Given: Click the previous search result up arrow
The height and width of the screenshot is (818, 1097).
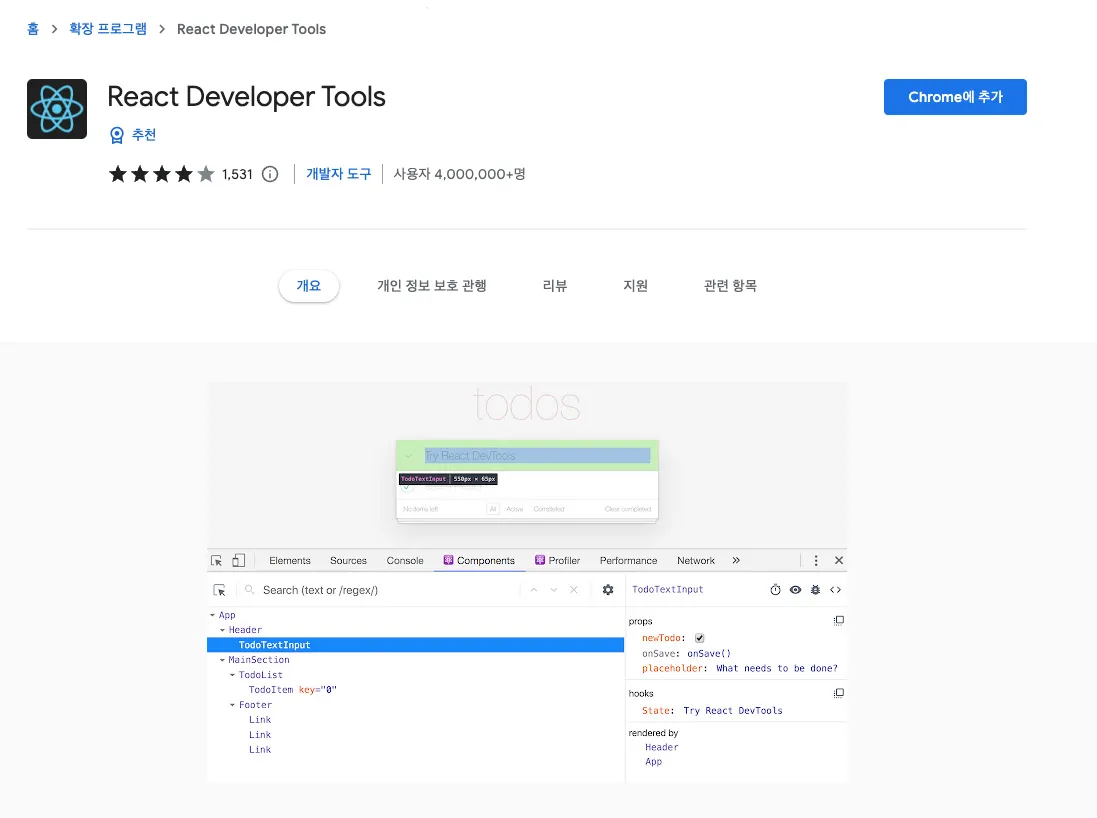Looking at the screenshot, I should (534, 590).
